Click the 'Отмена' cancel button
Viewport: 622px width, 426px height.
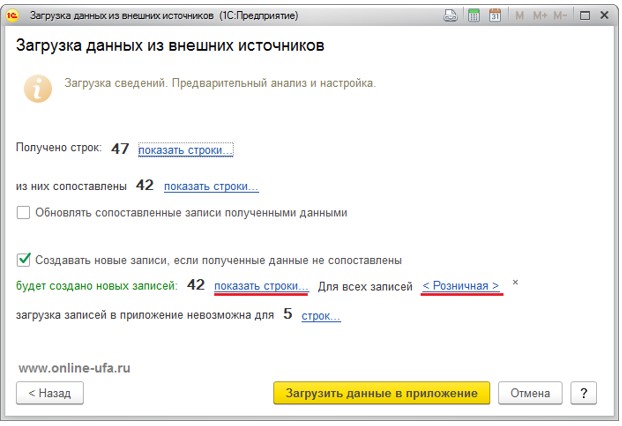[529, 393]
